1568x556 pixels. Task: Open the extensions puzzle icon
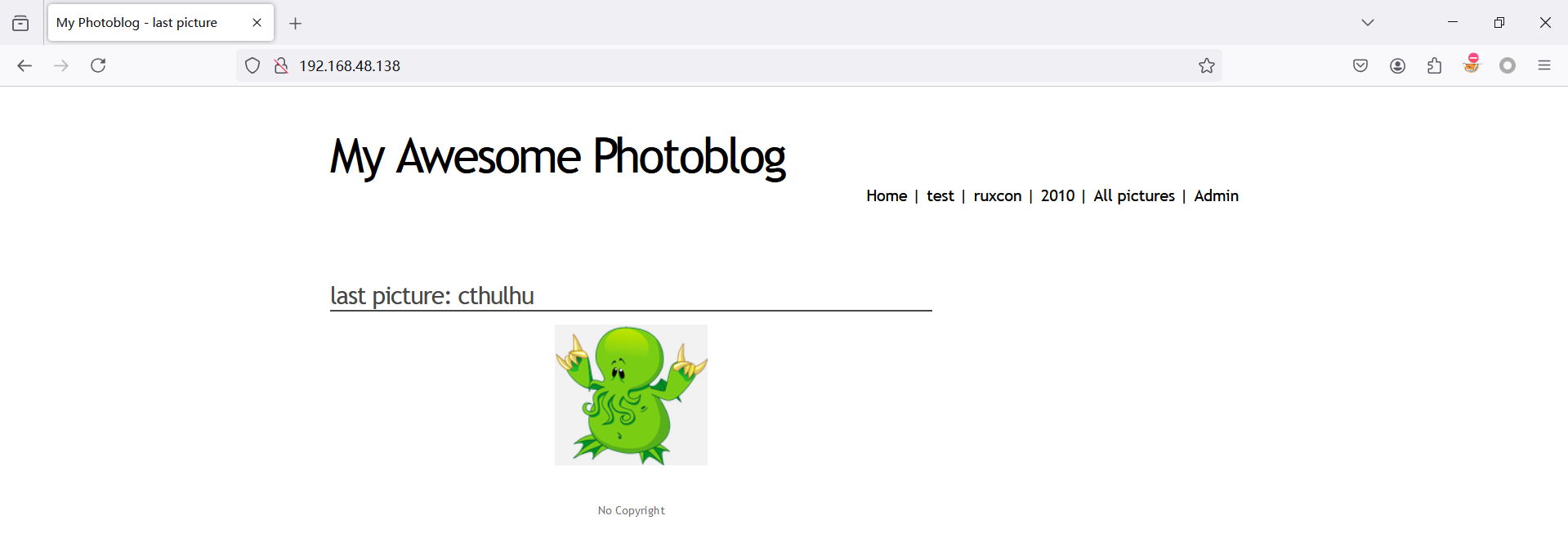coord(1435,65)
